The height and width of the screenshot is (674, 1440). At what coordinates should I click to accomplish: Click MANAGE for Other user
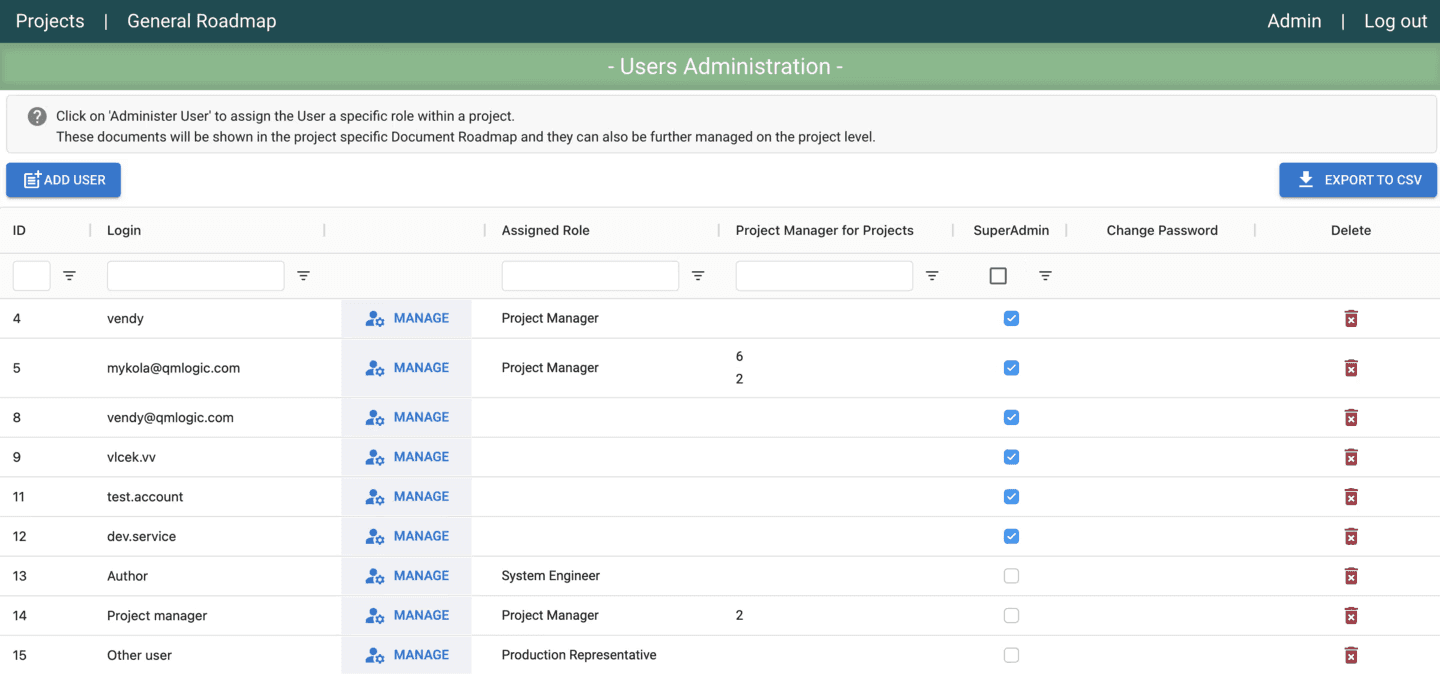click(406, 655)
